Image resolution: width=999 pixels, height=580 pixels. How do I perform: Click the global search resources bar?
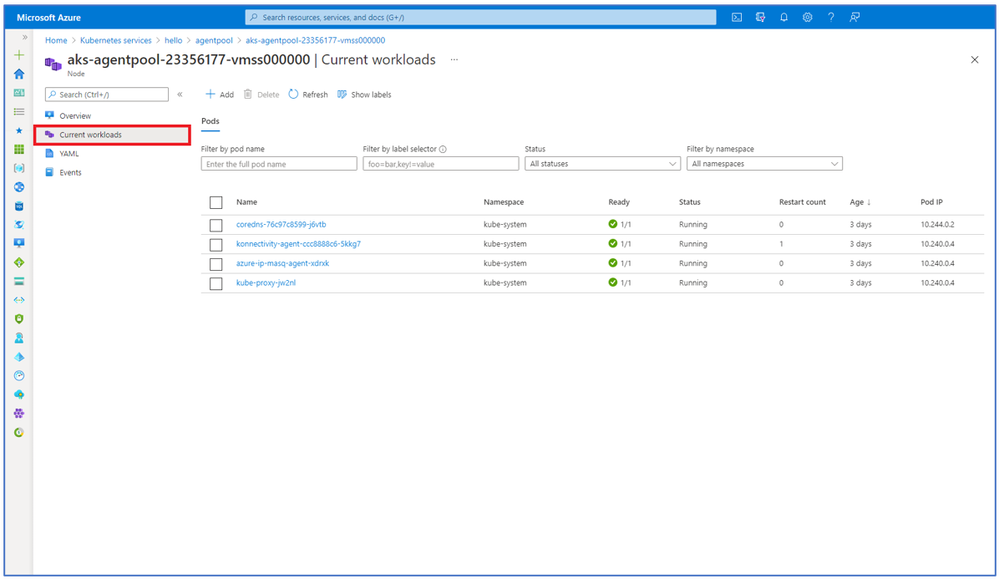click(x=481, y=17)
